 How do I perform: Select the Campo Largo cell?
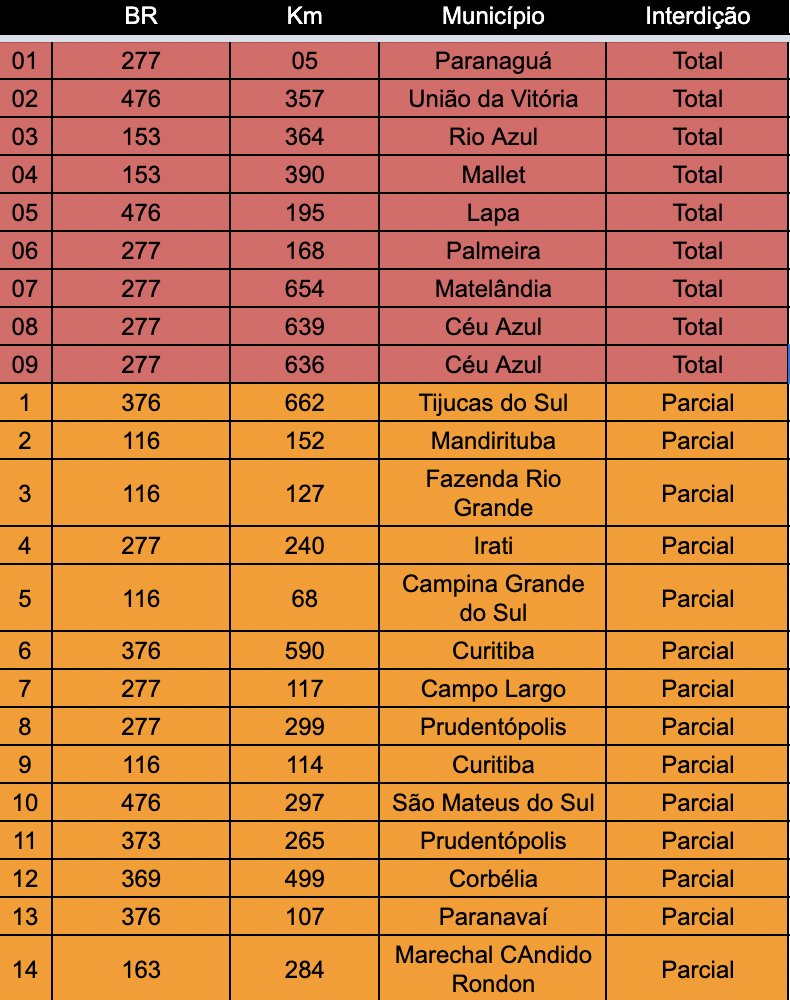pos(493,689)
